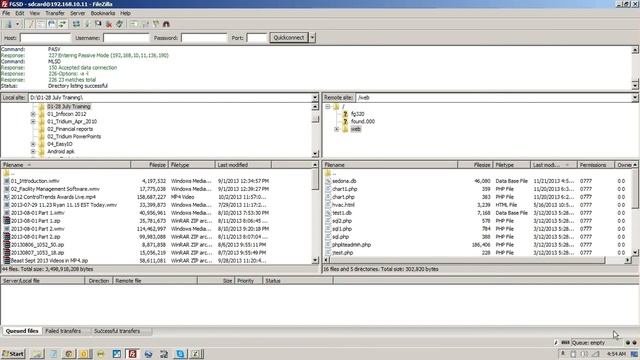Click the Password input field

(204, 38)
